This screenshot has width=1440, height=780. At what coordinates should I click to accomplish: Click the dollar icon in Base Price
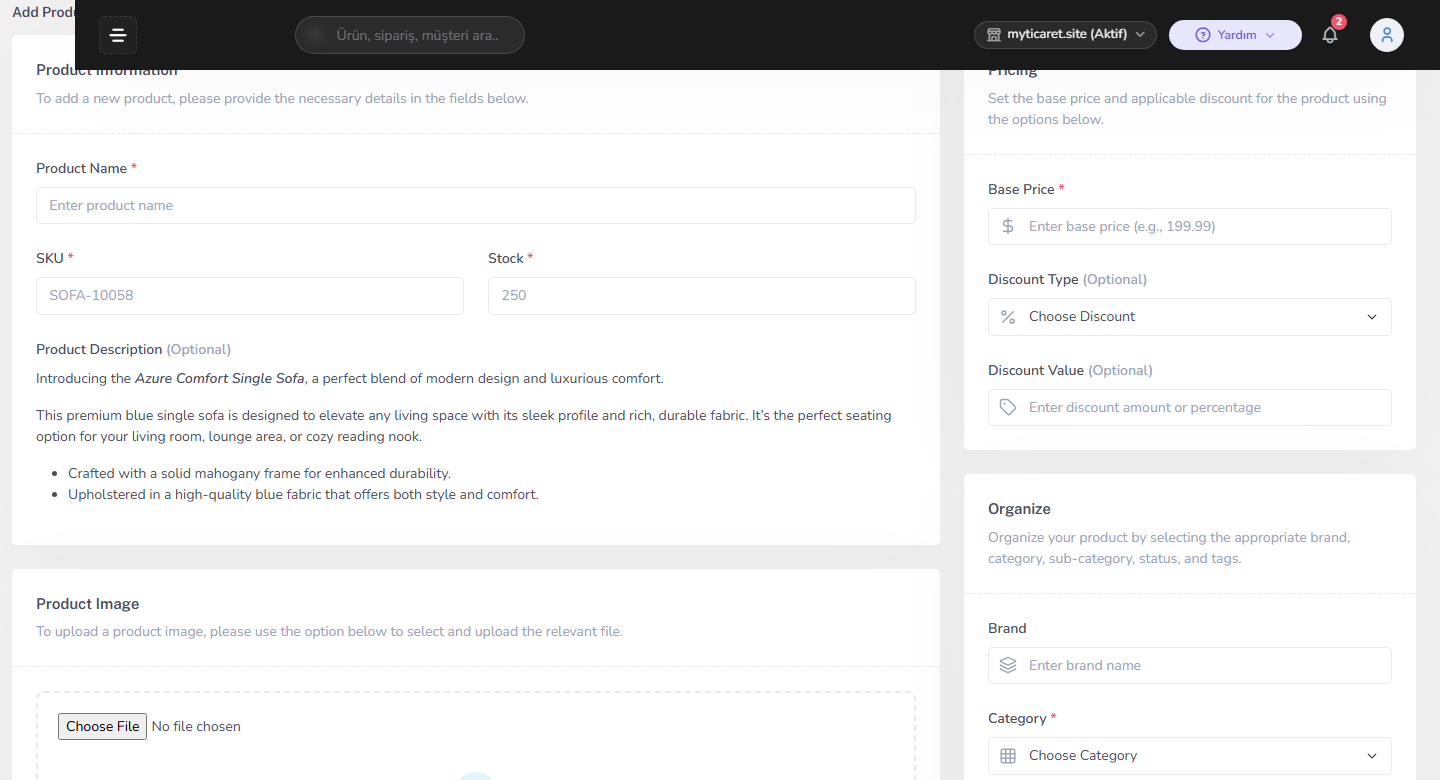tap(1008, 226)
